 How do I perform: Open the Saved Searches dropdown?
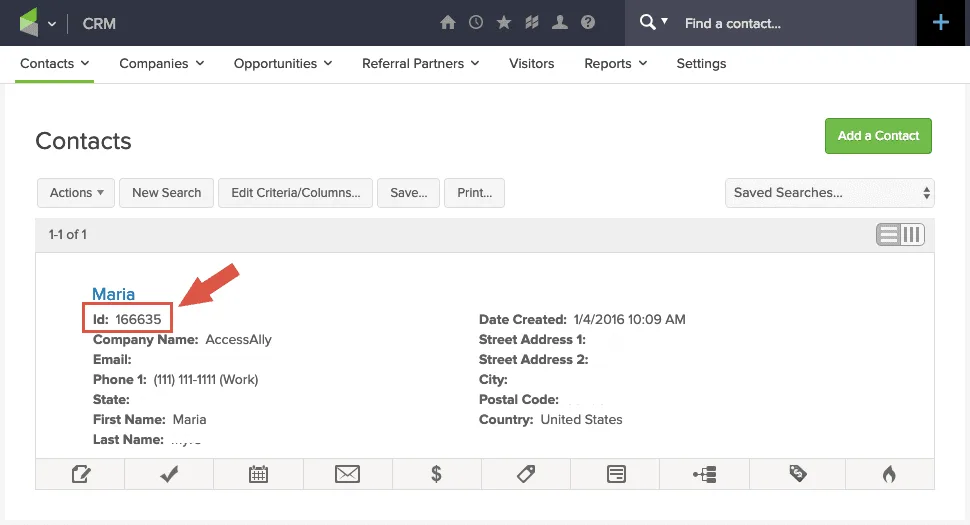coord(829,193)
